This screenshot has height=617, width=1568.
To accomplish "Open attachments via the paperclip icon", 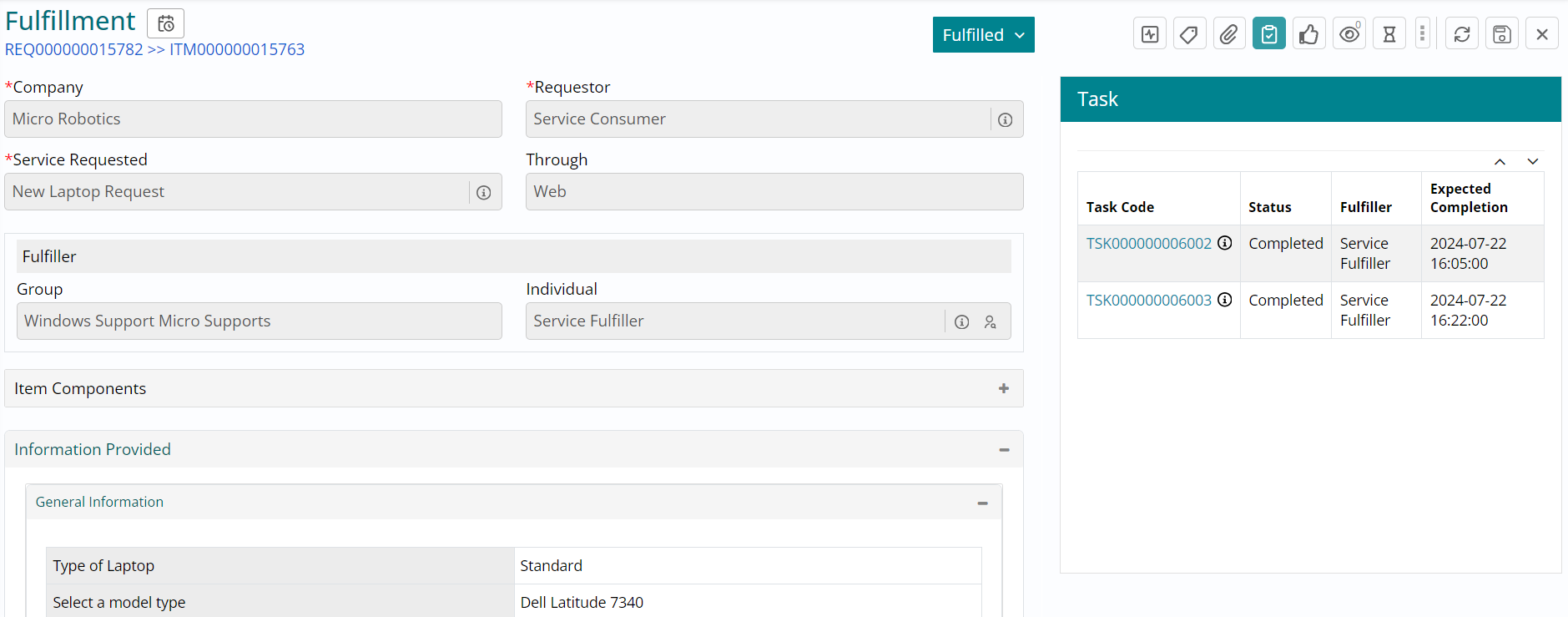I will click(x=1228, y=34).
